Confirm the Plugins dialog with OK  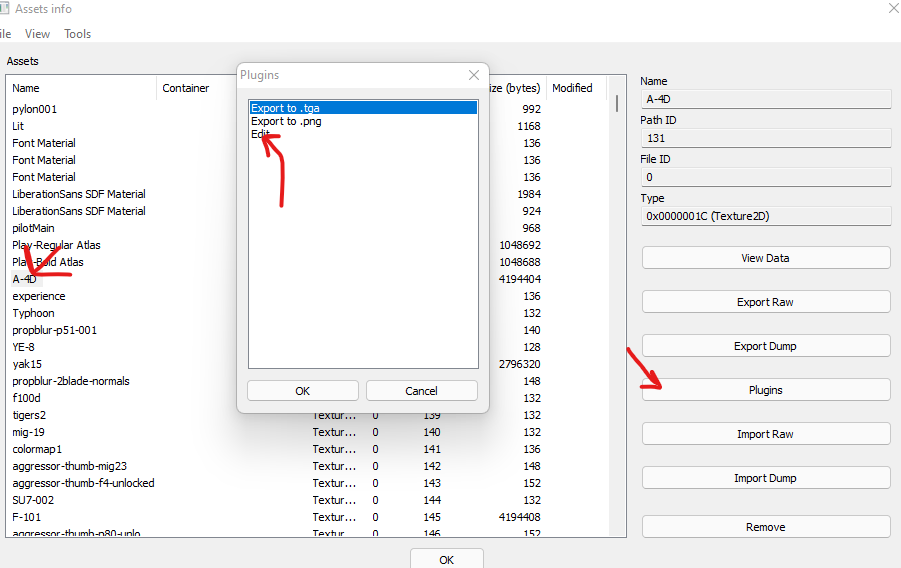pos(303,391)
